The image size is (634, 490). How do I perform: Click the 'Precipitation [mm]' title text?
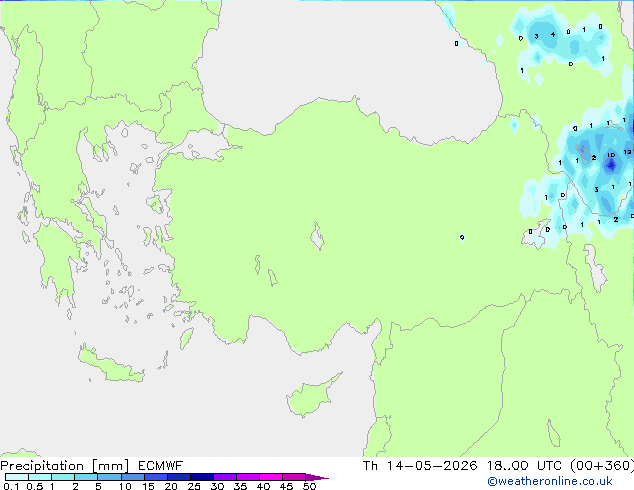click(x=65, y=466)
